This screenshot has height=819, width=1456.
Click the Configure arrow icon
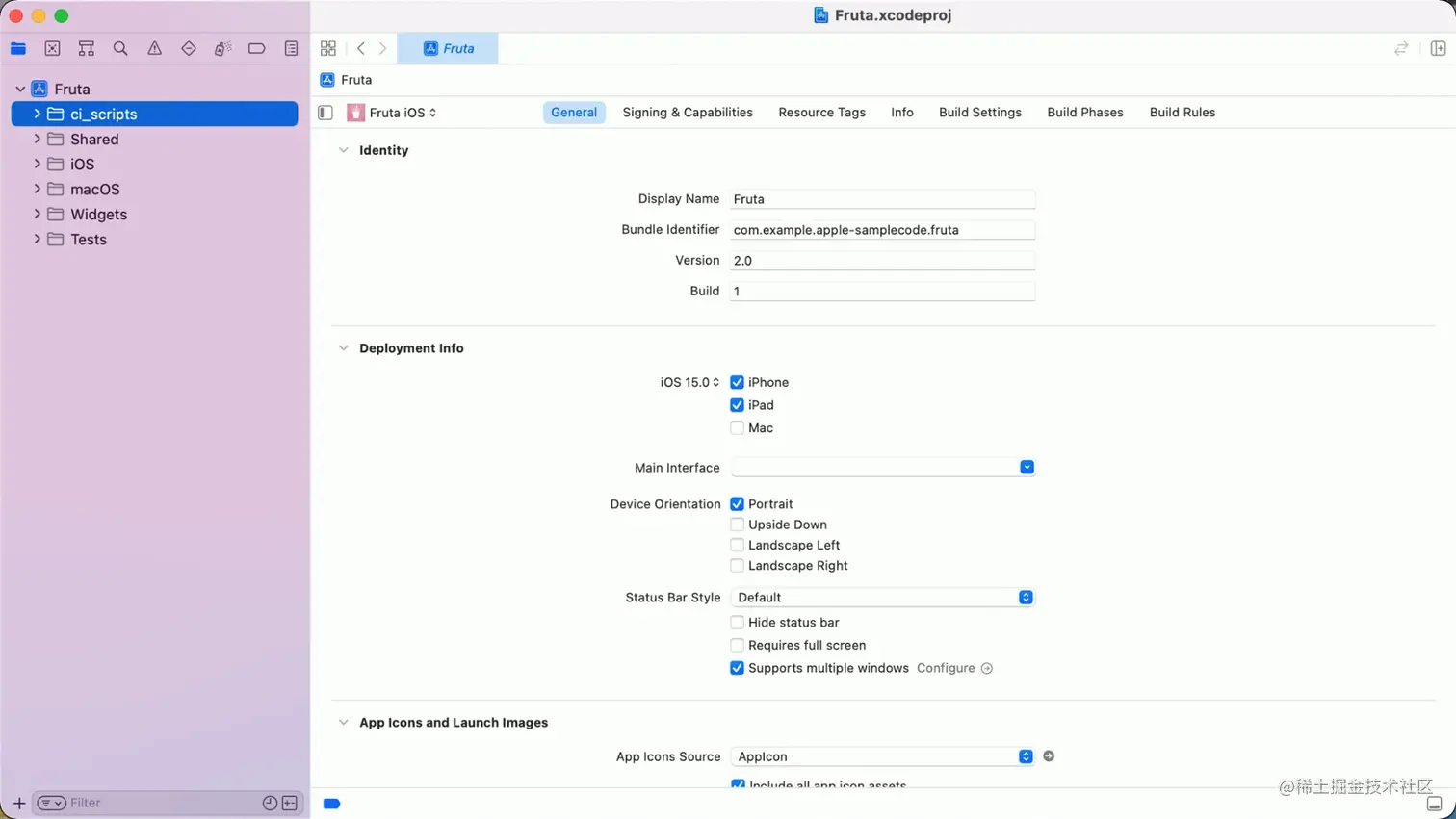[986, 668]
